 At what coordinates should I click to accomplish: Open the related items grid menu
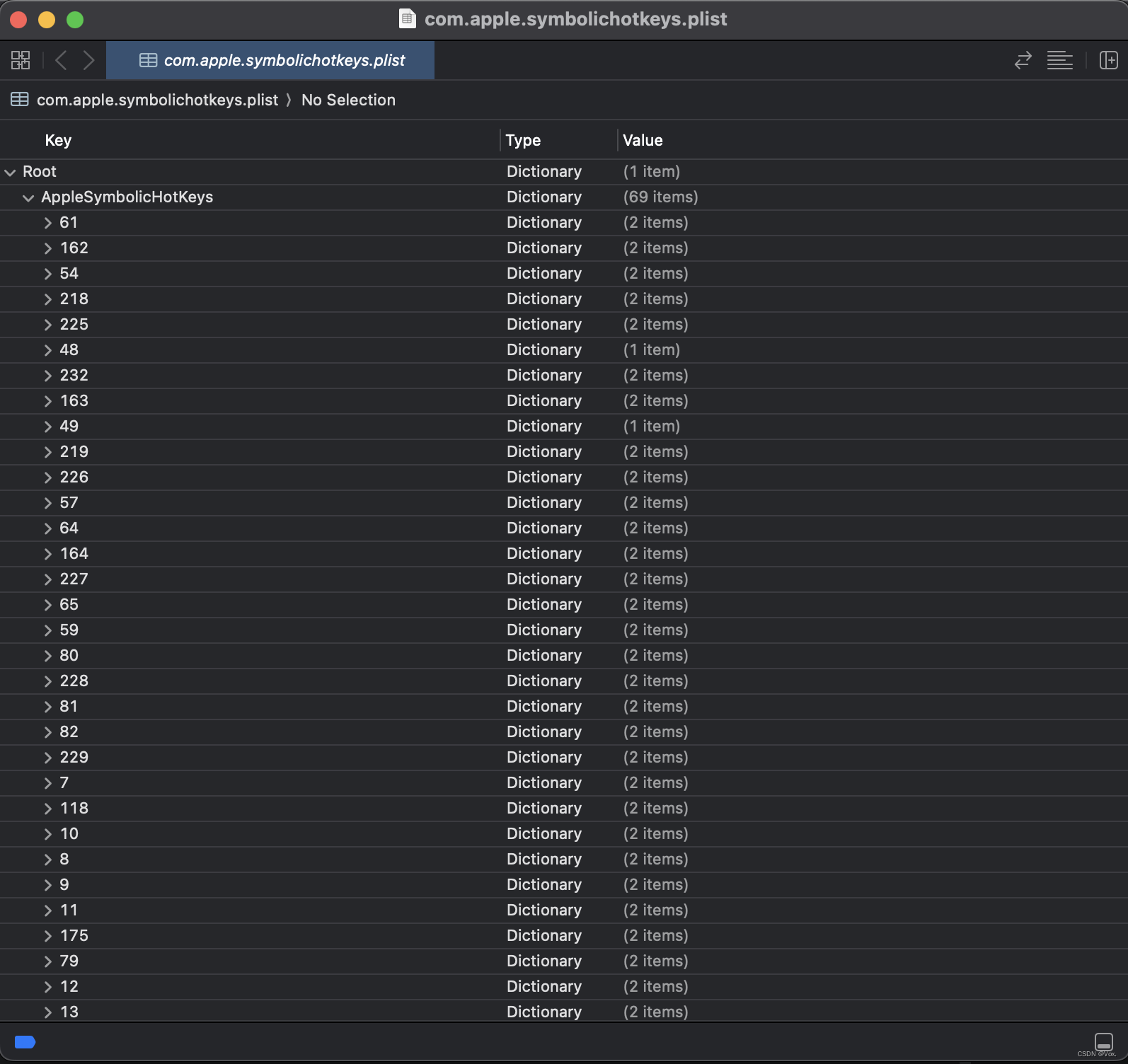21,60
